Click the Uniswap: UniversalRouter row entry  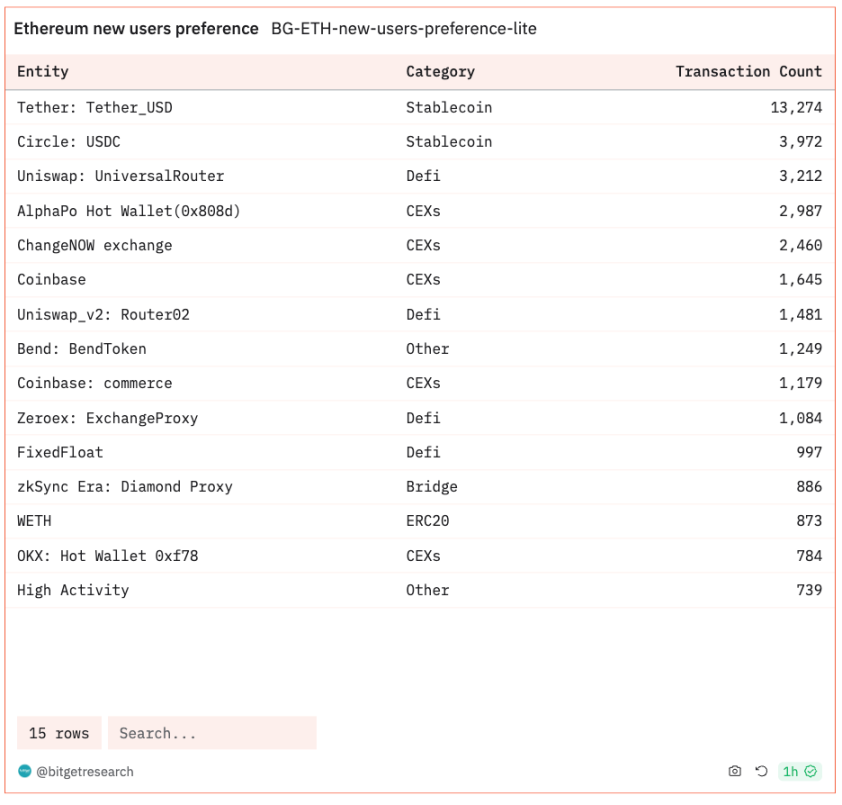(121, 176)
